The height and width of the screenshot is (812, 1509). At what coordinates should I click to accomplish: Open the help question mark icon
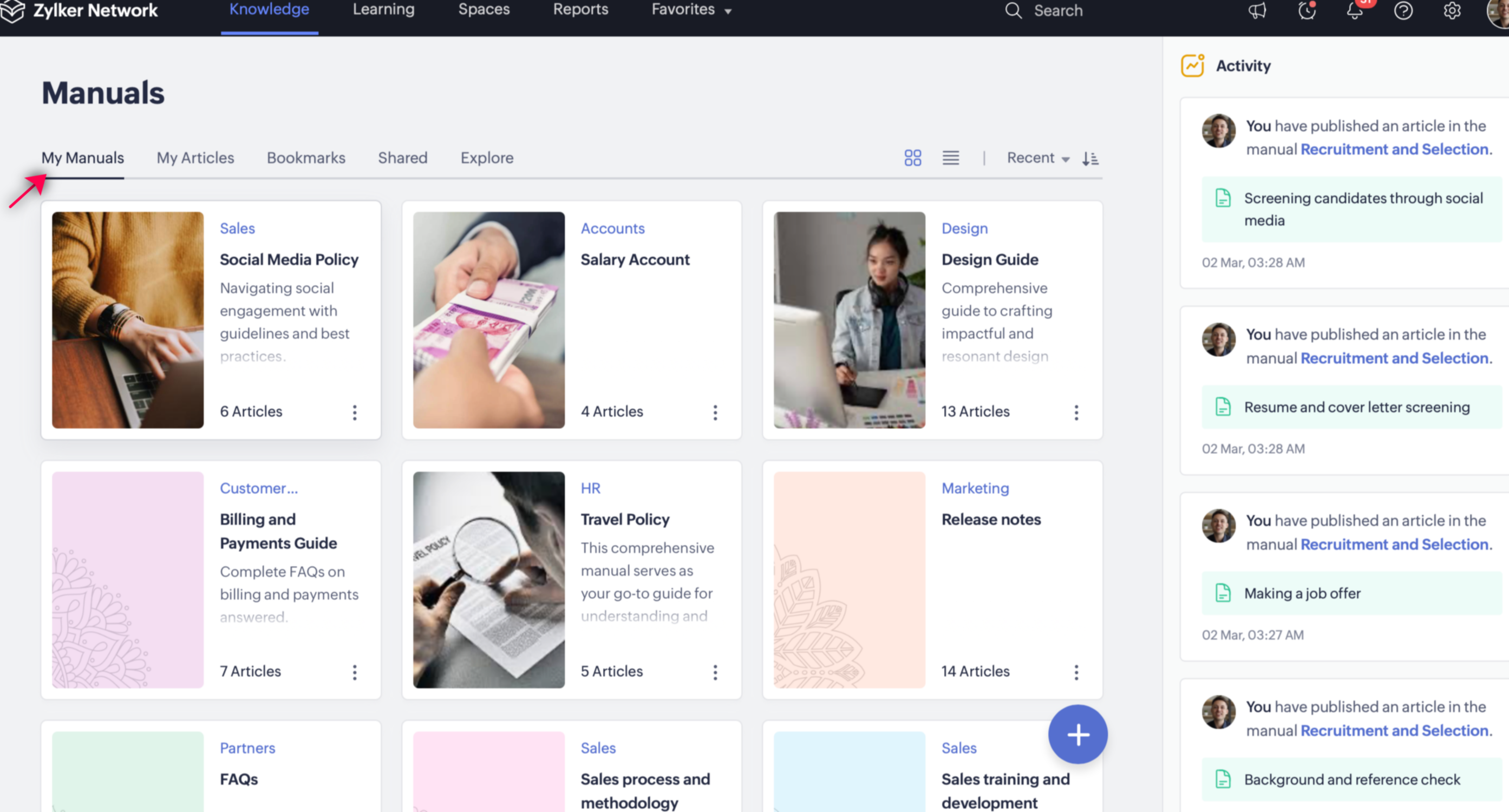tap(1403, 10)
